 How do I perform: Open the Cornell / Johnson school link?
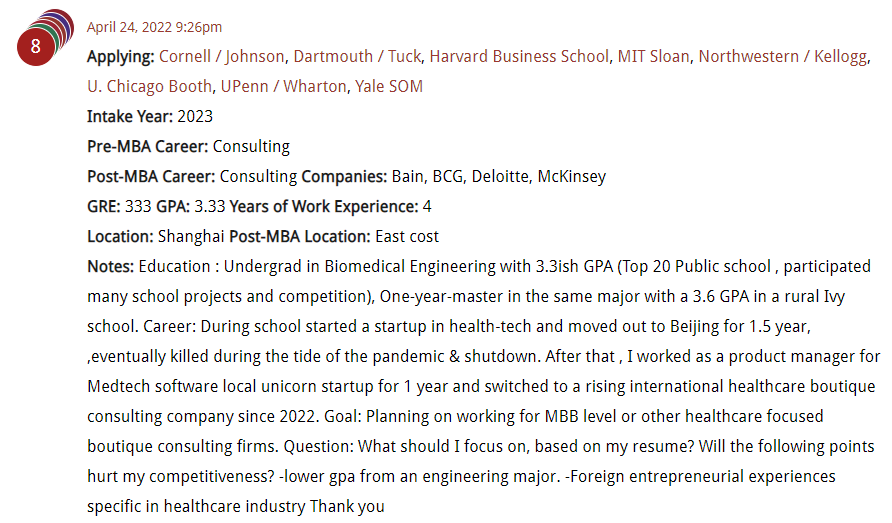tap(221, 56)
